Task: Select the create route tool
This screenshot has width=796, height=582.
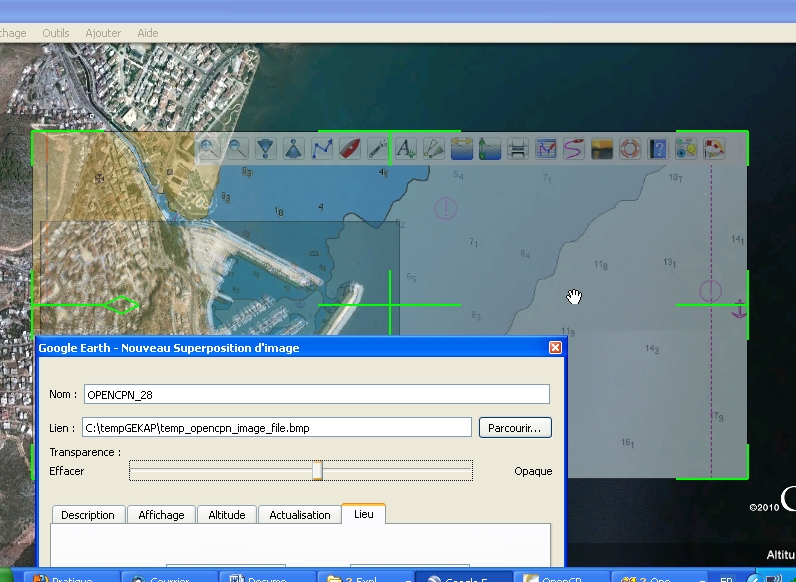Action: pos(322,149)
